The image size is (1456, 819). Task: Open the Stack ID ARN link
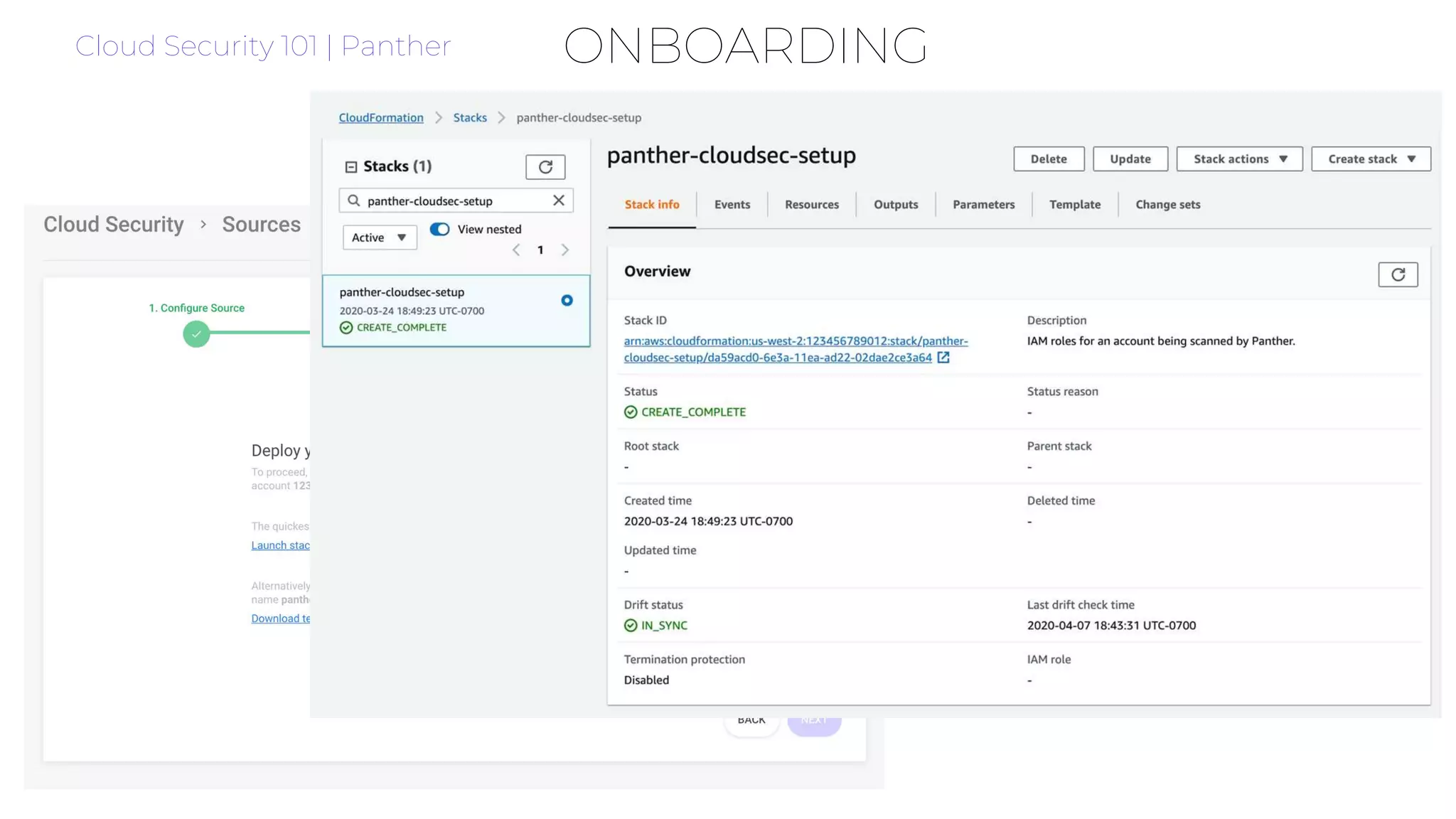click(x=796, y=349)
